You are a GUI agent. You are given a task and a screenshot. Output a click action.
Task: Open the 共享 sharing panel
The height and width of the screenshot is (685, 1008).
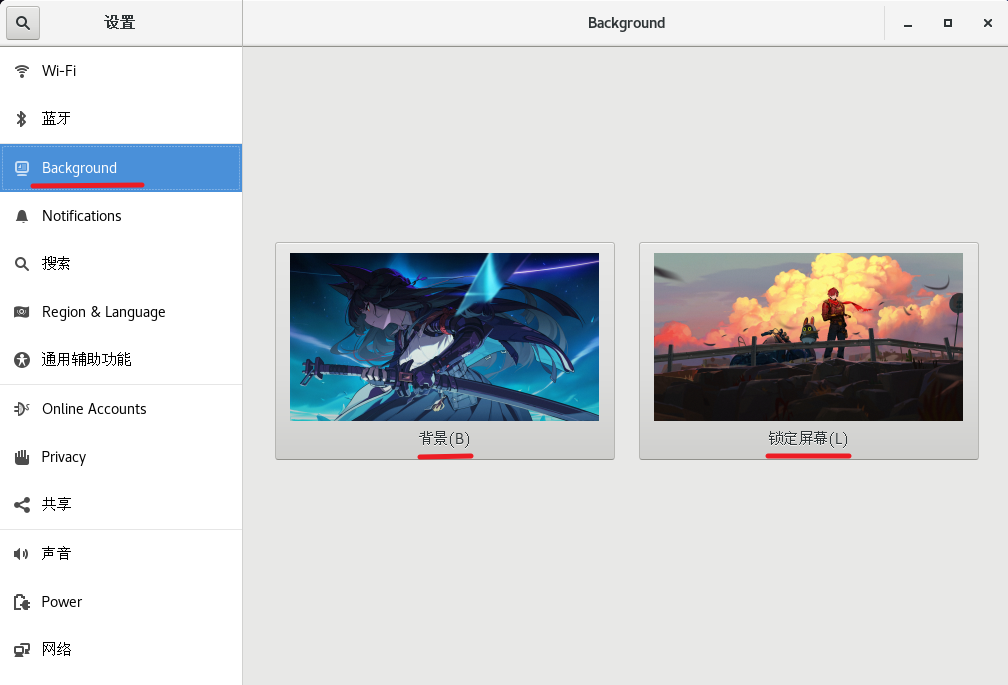coord(121,504)
